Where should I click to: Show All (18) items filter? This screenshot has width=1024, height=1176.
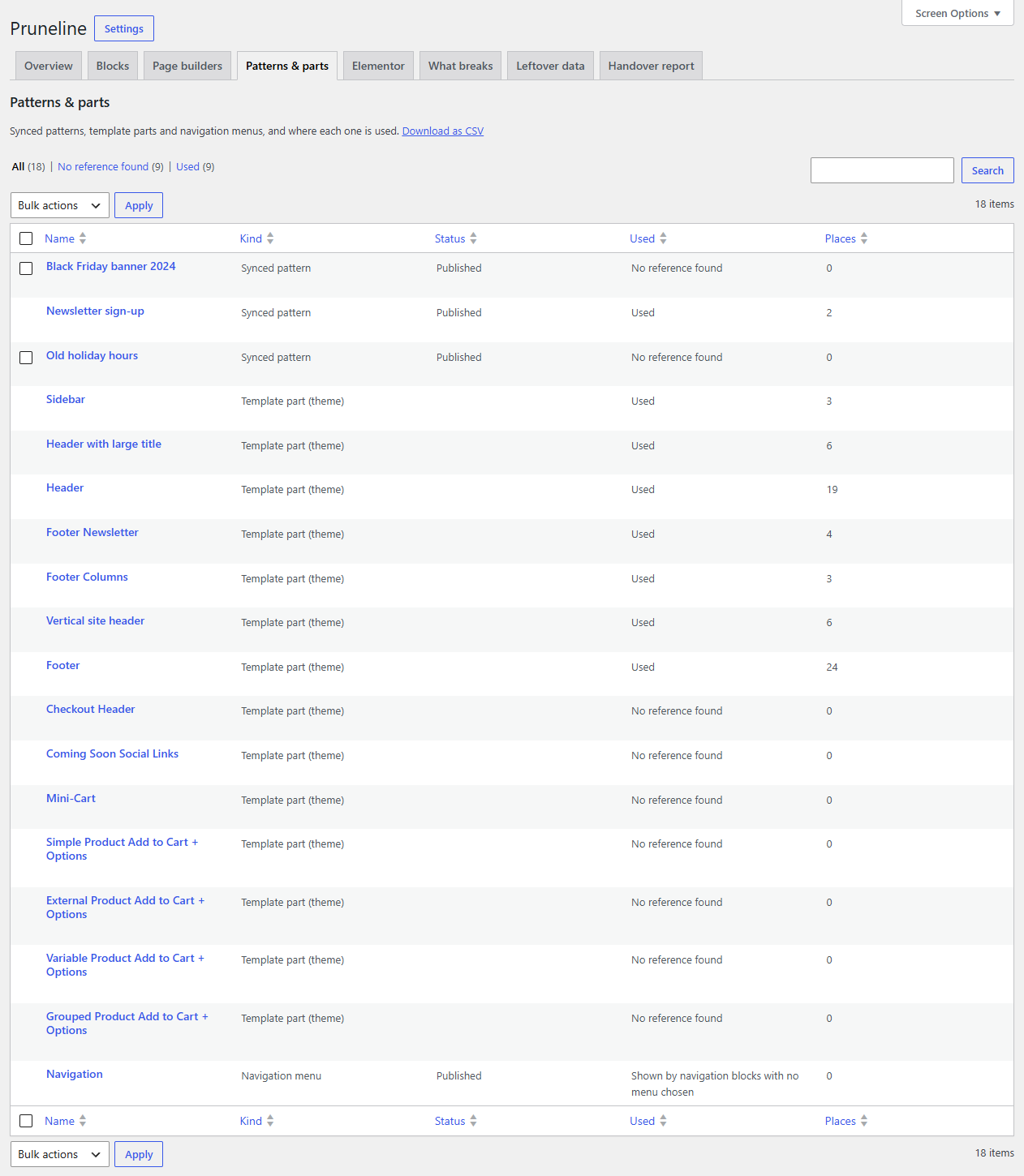click(28, 166)
